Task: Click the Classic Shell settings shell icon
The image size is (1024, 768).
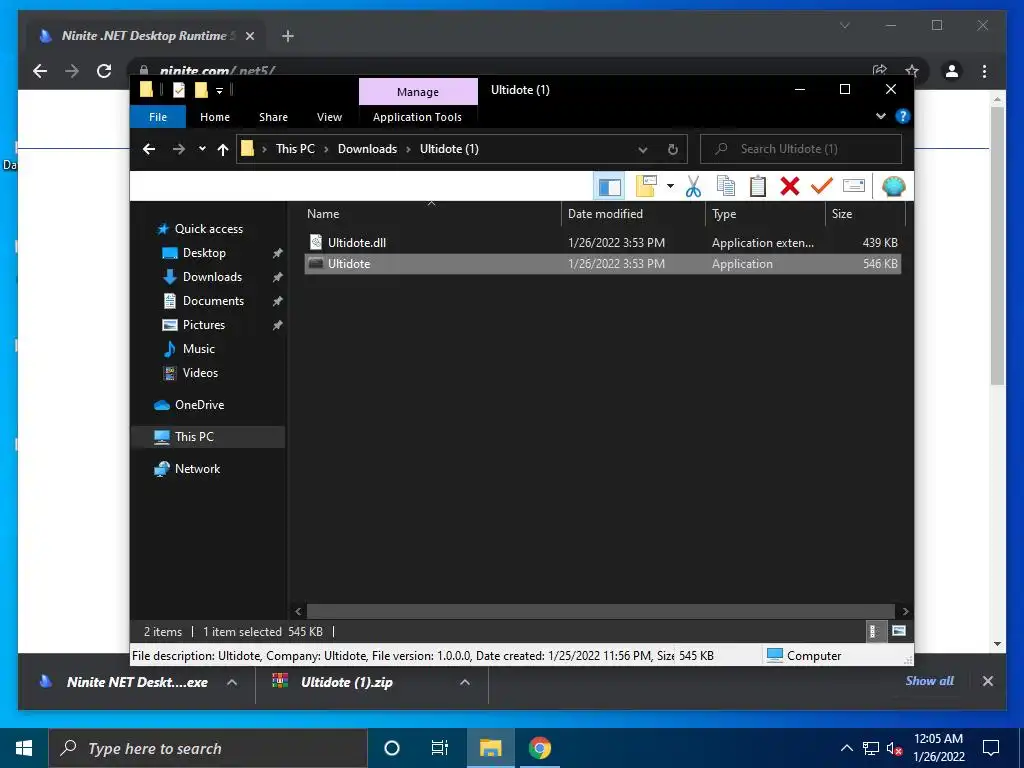Action: coord(893,187)
